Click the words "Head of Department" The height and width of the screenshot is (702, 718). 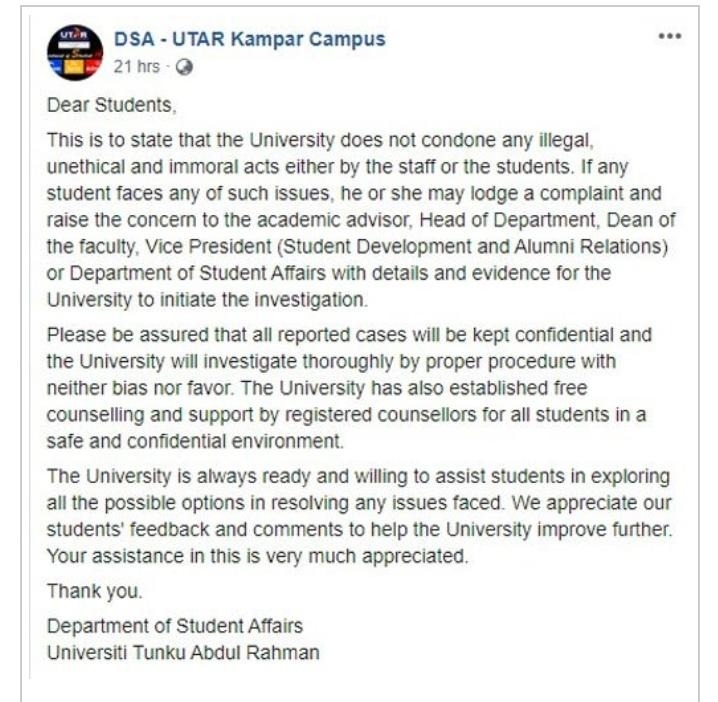[507, 220]
